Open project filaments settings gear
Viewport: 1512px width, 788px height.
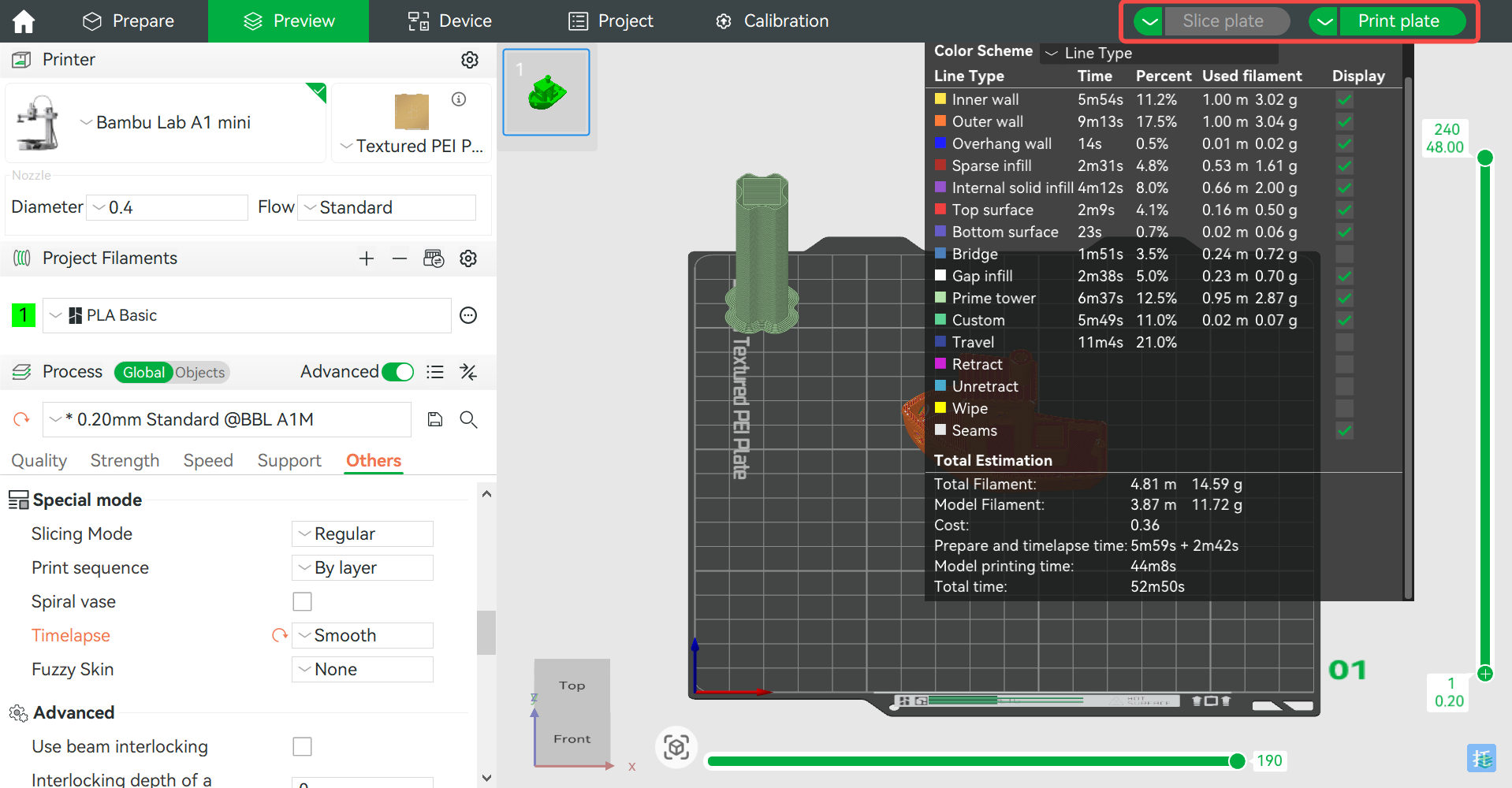pyautogui.click(x=468, y=258)
